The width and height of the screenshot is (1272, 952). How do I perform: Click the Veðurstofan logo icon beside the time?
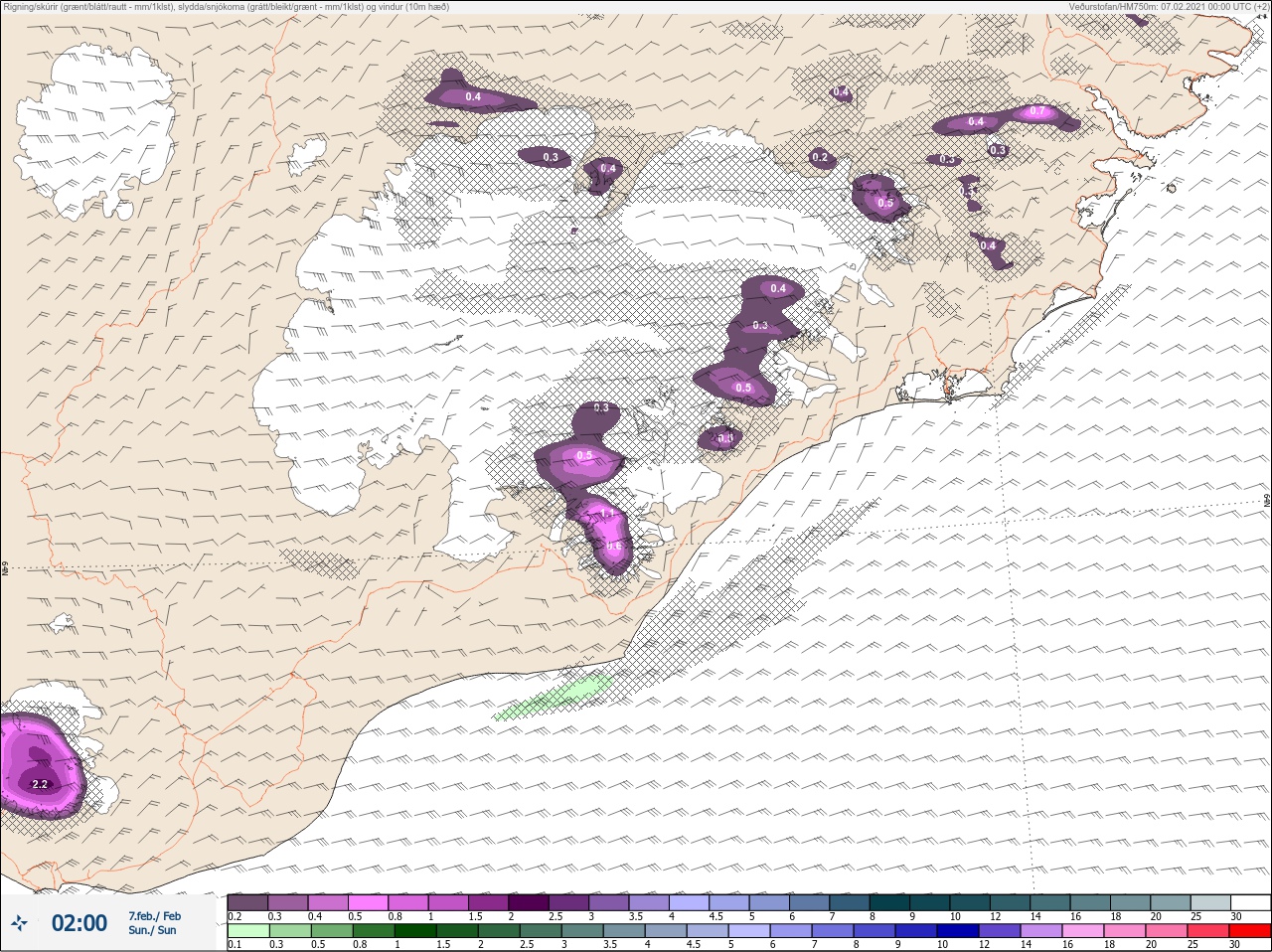(18, 924)
